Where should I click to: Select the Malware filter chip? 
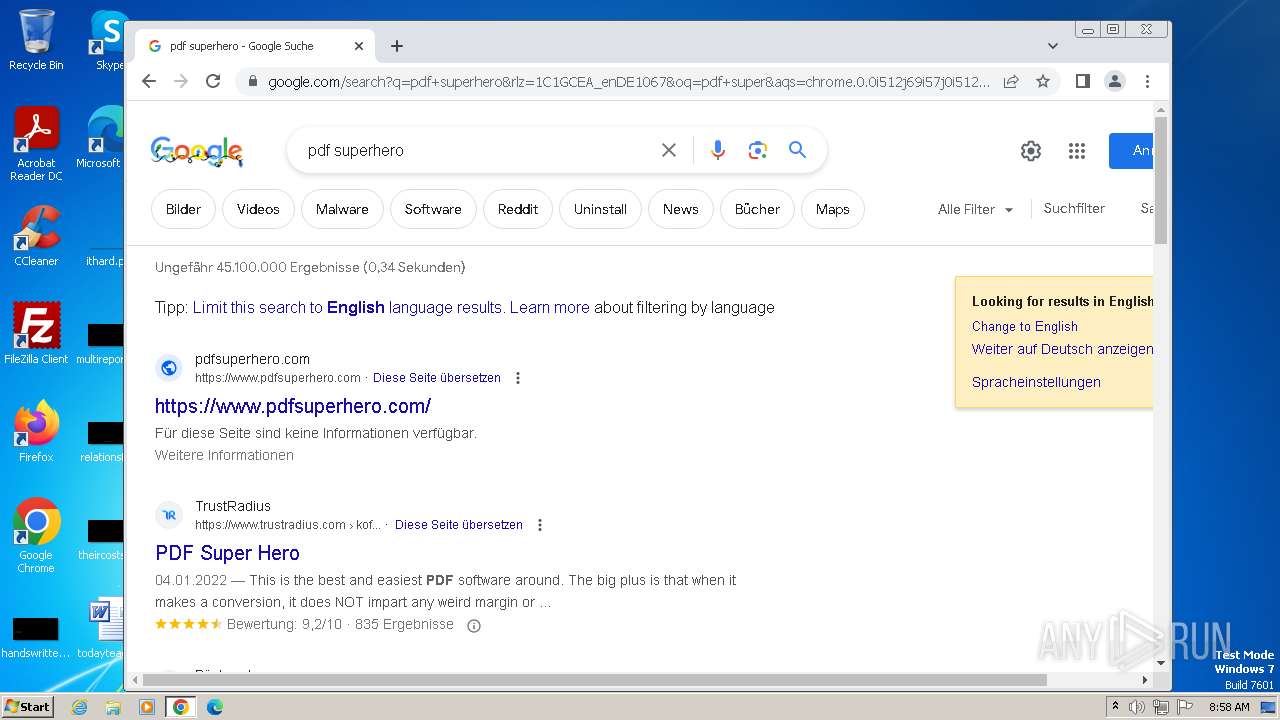point(342,209)
